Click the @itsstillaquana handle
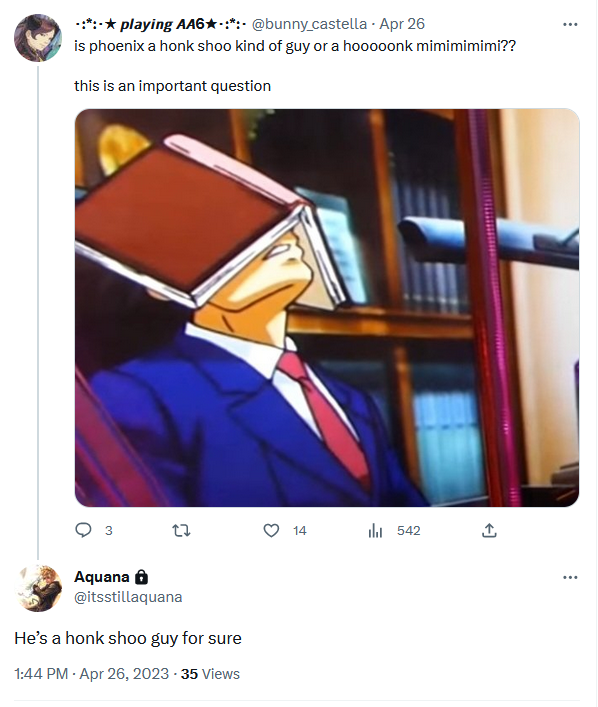The width and height of the screenshot is (598, 707). point(128,597)
